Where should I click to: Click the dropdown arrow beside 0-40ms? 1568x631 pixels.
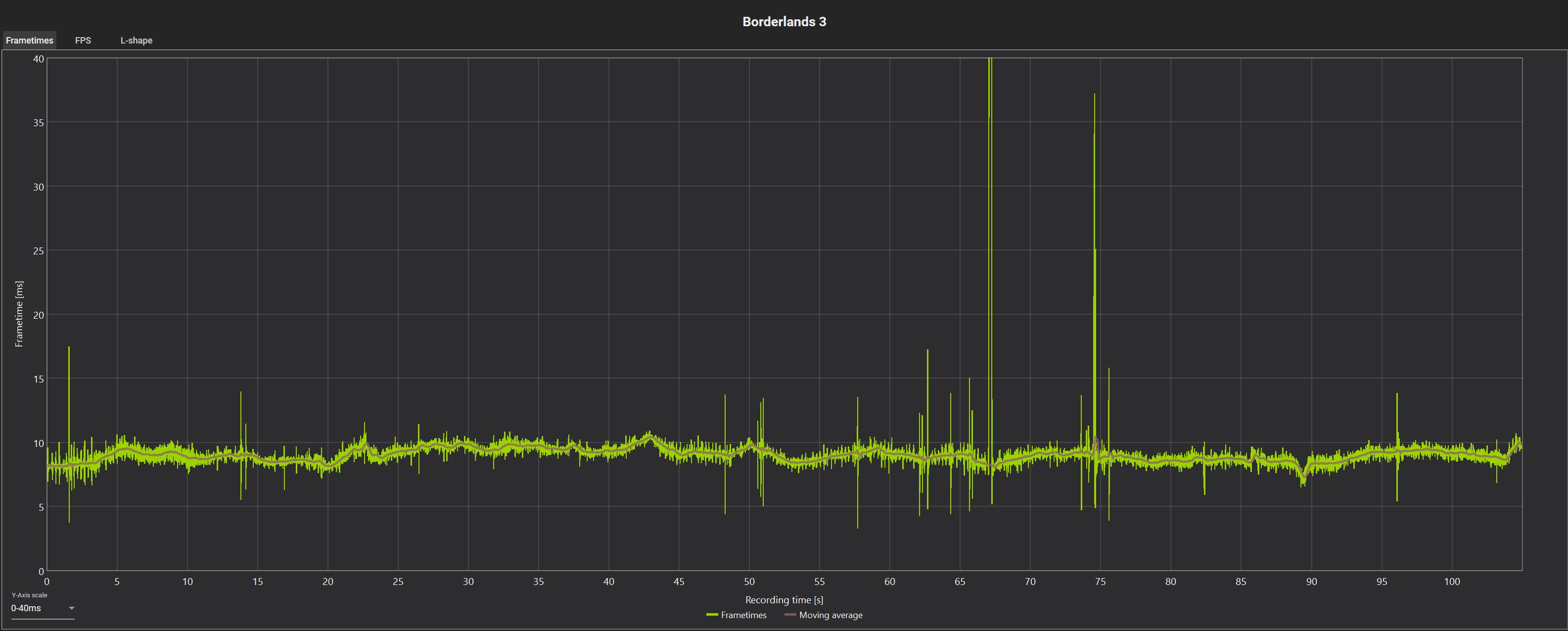(71, 608)
